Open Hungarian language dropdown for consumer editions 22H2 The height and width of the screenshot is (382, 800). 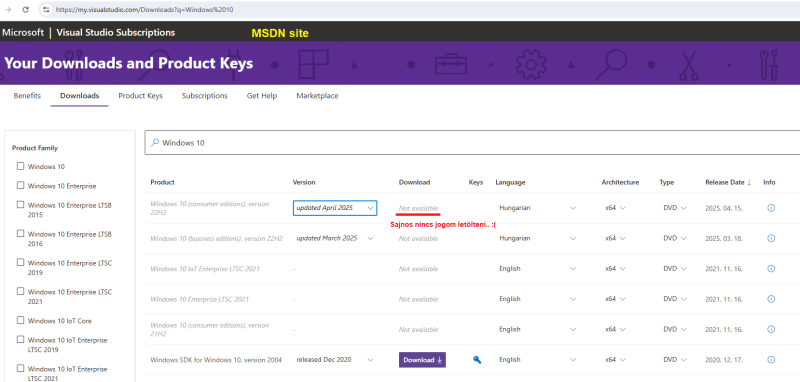coord(538,208)
